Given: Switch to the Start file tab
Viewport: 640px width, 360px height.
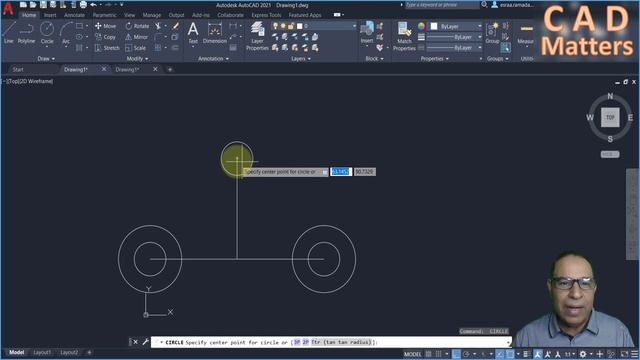Looking at the screenshot, I should [x=18, y=69].
